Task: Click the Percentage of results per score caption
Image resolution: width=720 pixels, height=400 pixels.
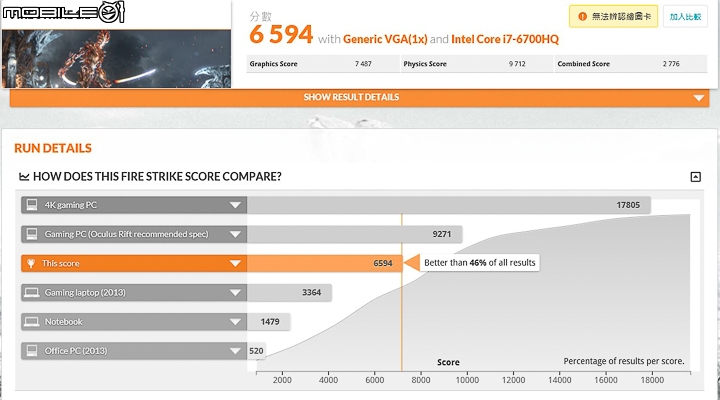Action: [624, 361]
